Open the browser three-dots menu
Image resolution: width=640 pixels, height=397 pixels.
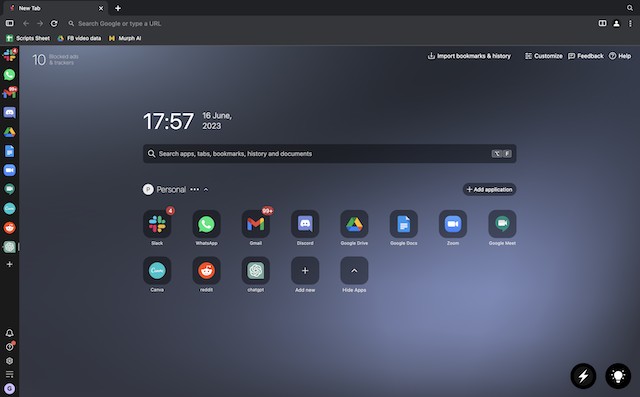(630, 24)
